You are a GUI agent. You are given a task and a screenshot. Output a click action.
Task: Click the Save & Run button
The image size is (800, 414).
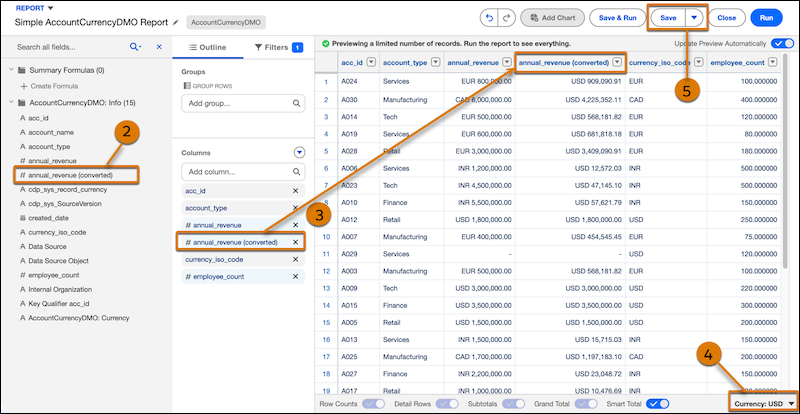click(x=617, y=18)
